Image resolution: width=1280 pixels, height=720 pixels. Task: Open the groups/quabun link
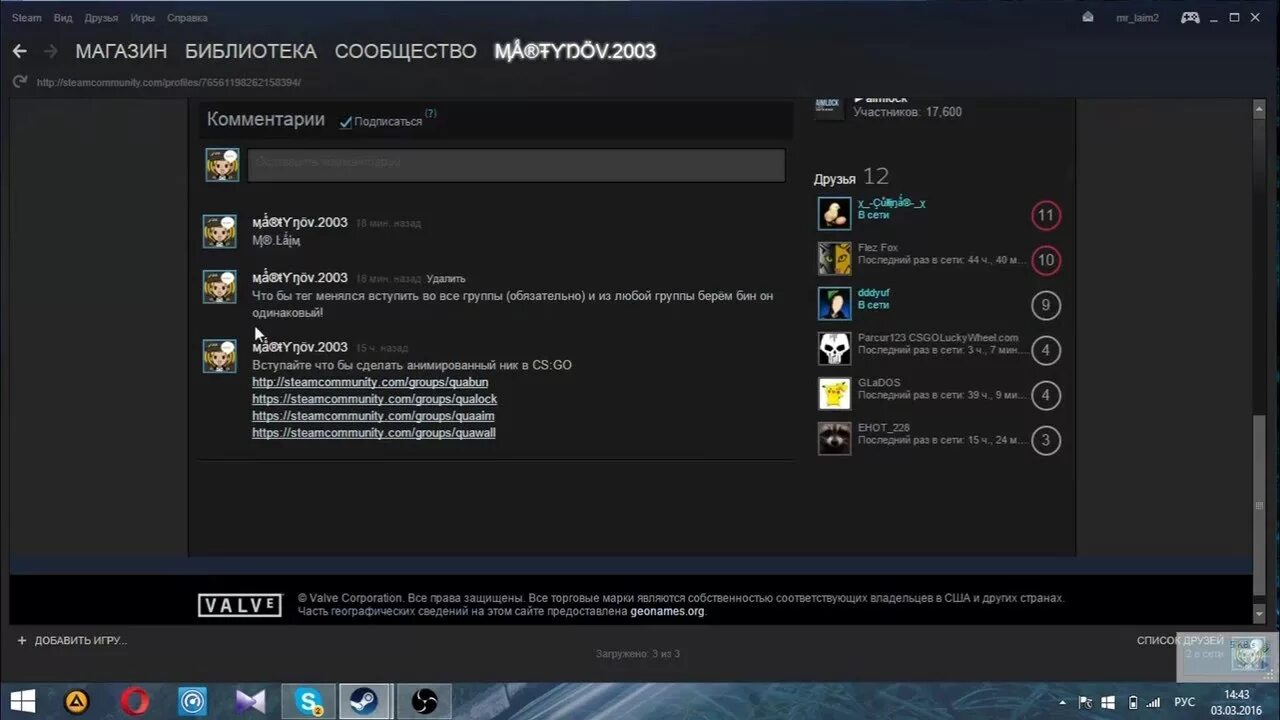pos(370,382)
